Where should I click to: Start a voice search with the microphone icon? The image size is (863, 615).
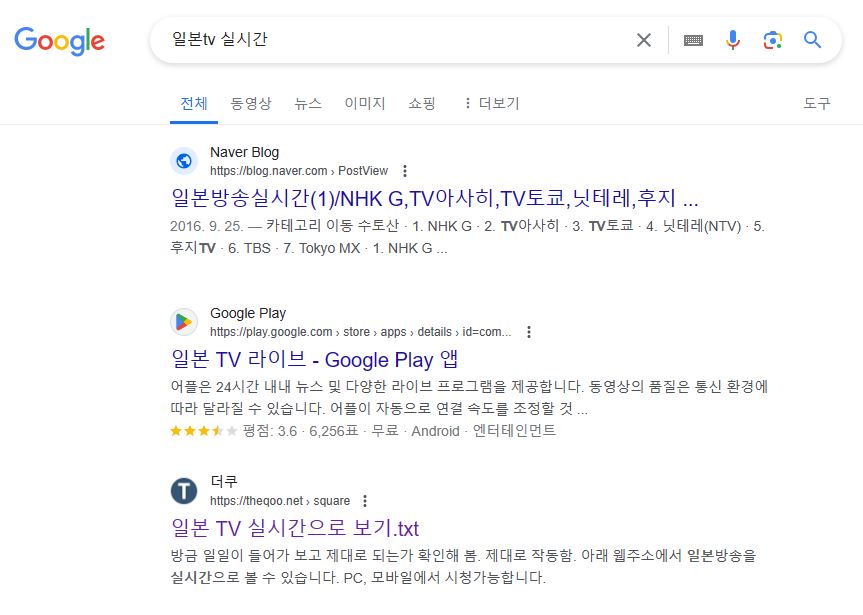point(732,40)
